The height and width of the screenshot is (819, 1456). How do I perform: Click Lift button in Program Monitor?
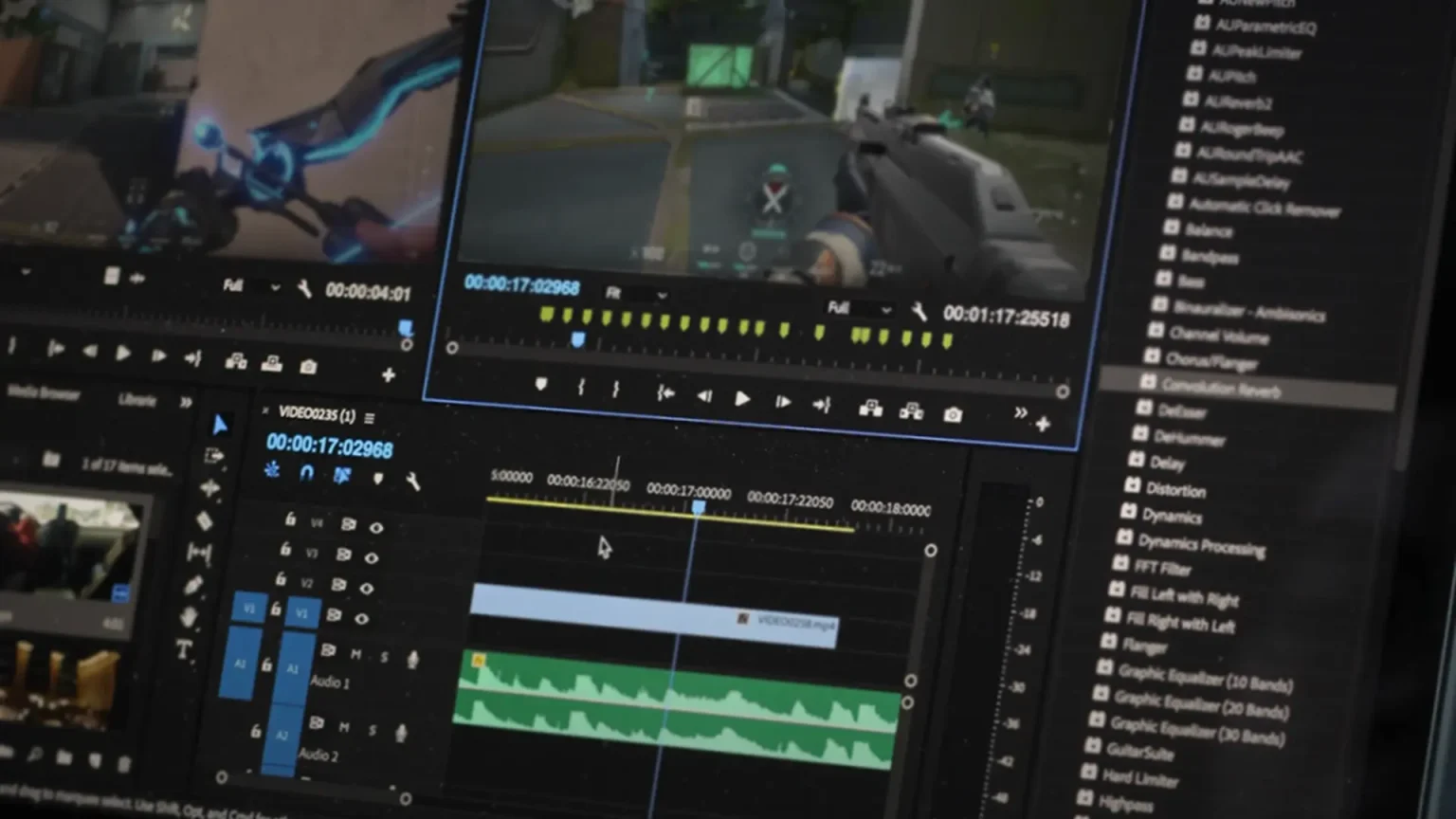pyautogui.click(x=870, y=409)
